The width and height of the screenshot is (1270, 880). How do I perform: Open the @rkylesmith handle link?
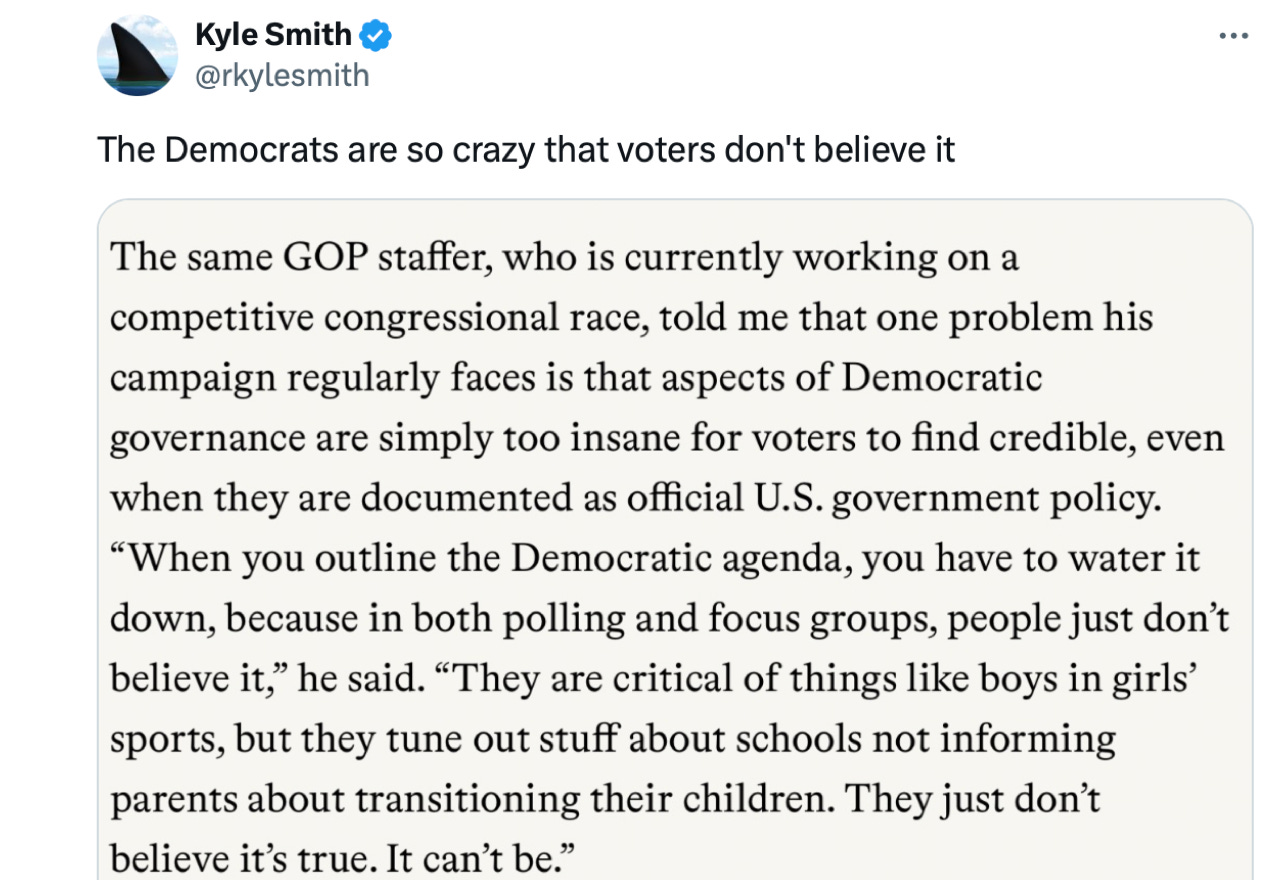(281, 76)
